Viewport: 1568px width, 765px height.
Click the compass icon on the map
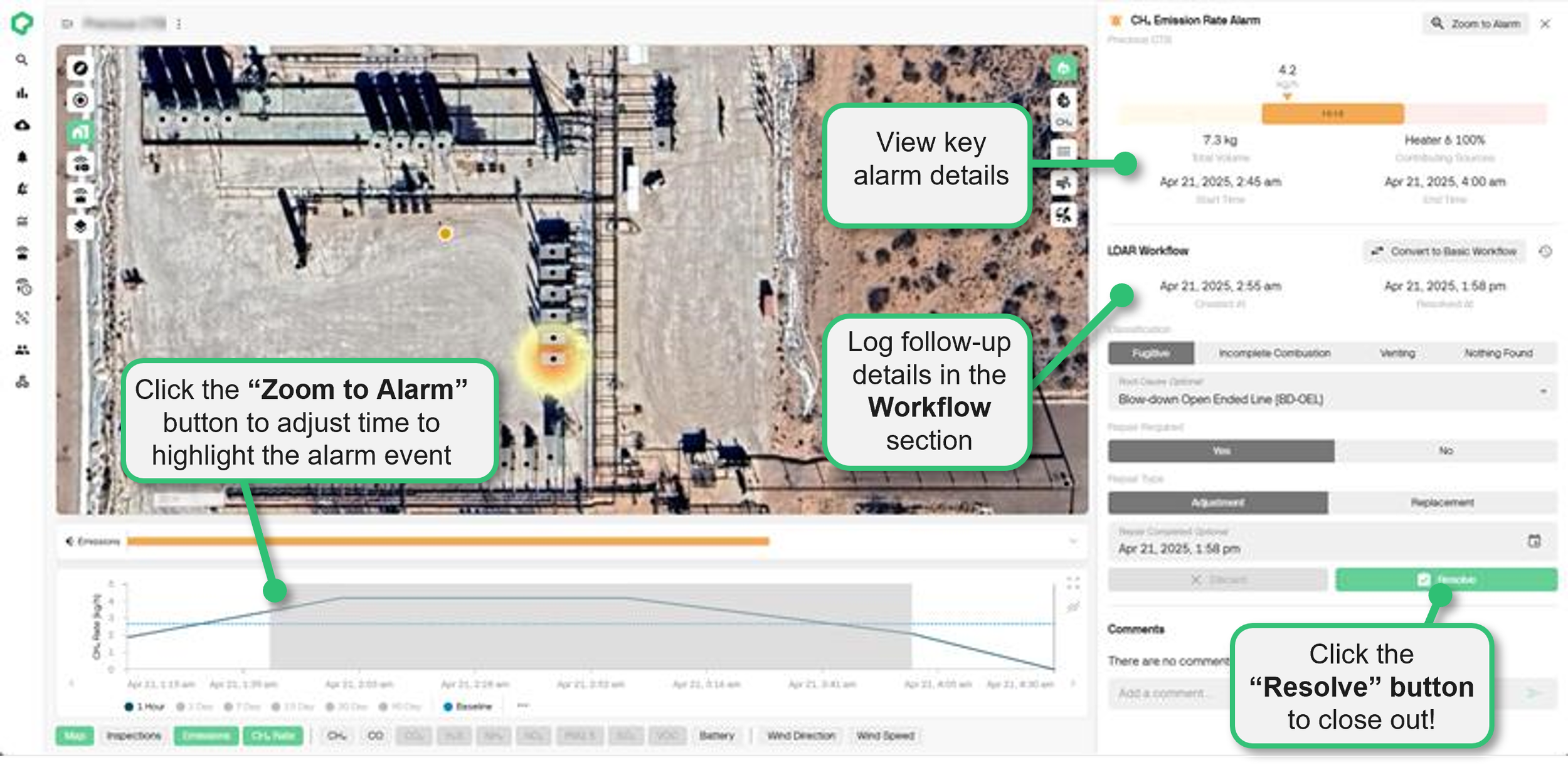click(80, 68)
